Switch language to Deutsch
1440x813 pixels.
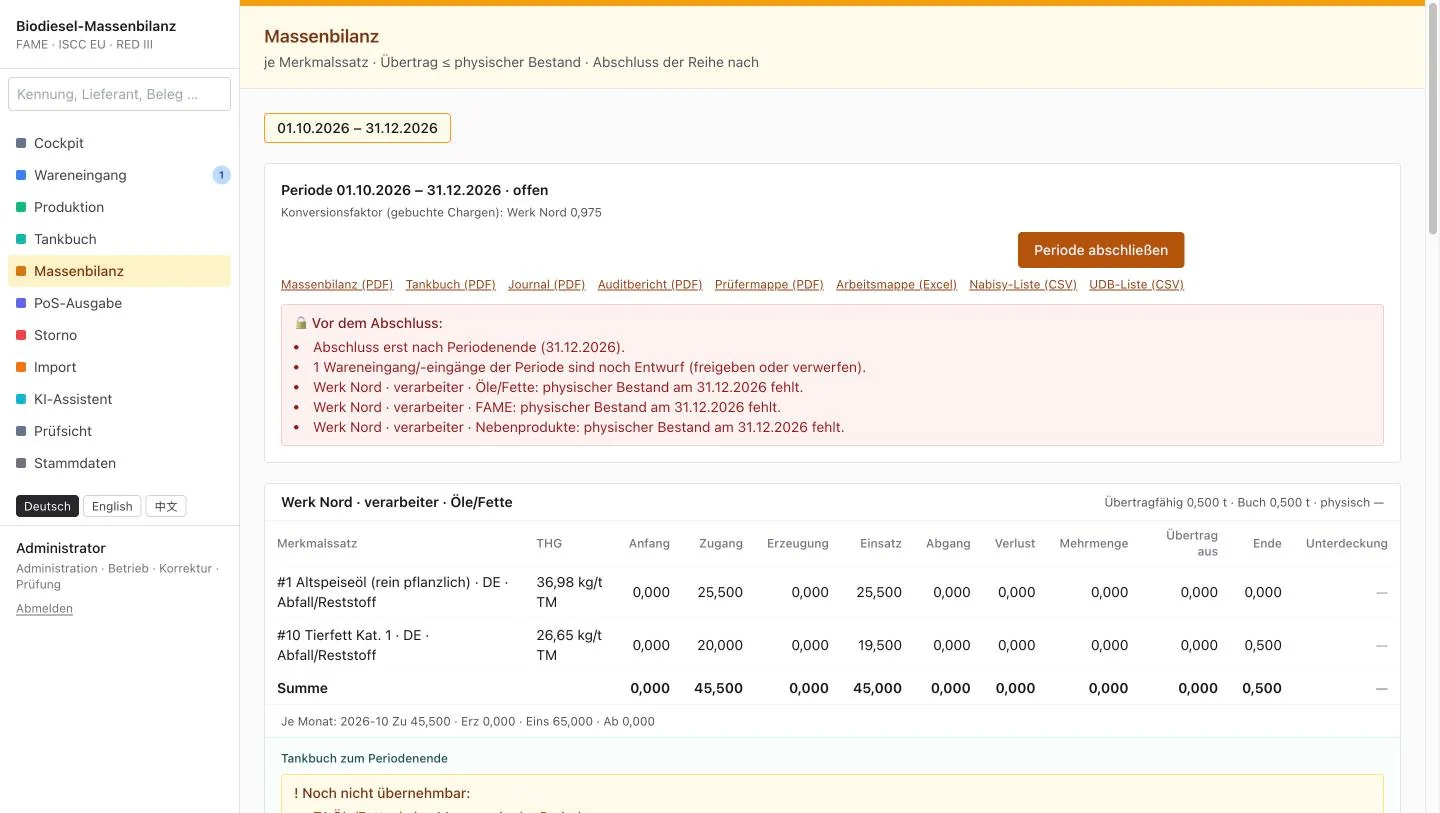pos(47,506)
